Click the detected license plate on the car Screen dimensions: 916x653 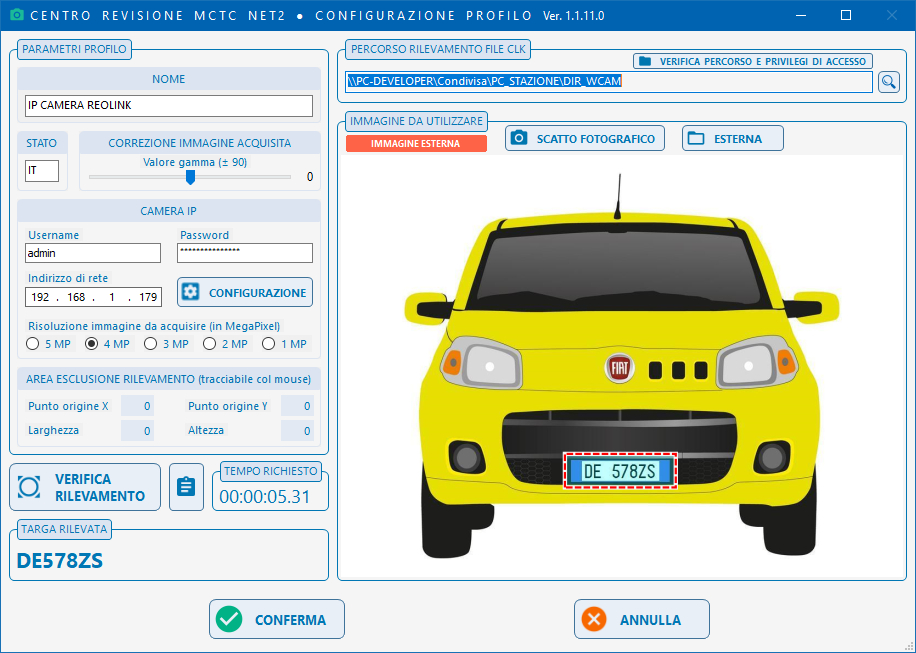click(620, 471)
